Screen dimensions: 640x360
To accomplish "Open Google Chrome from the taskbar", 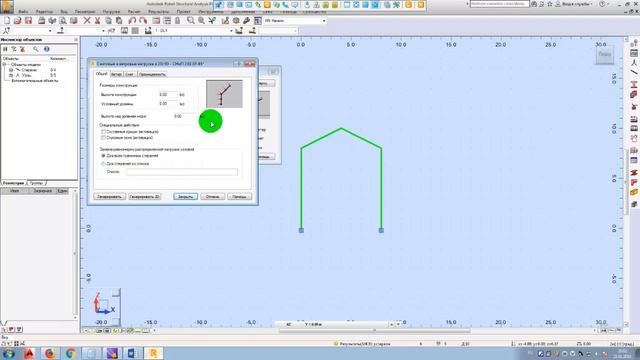I will [71, 353].
